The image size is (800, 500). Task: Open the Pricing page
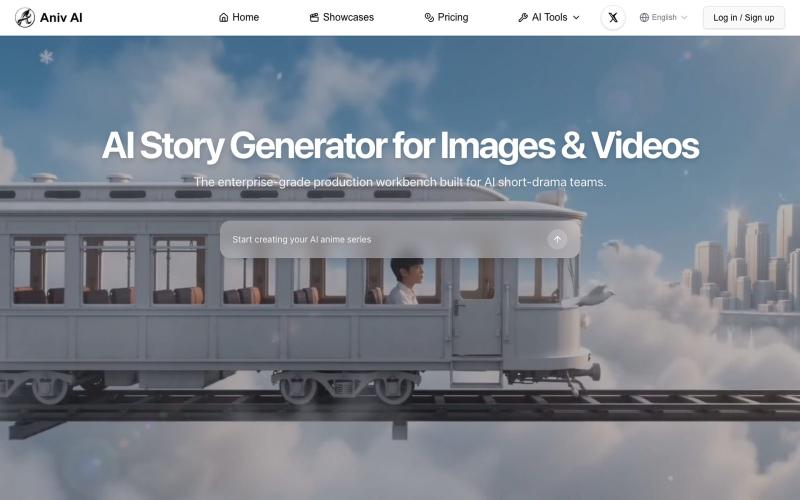tap(446, 17)
